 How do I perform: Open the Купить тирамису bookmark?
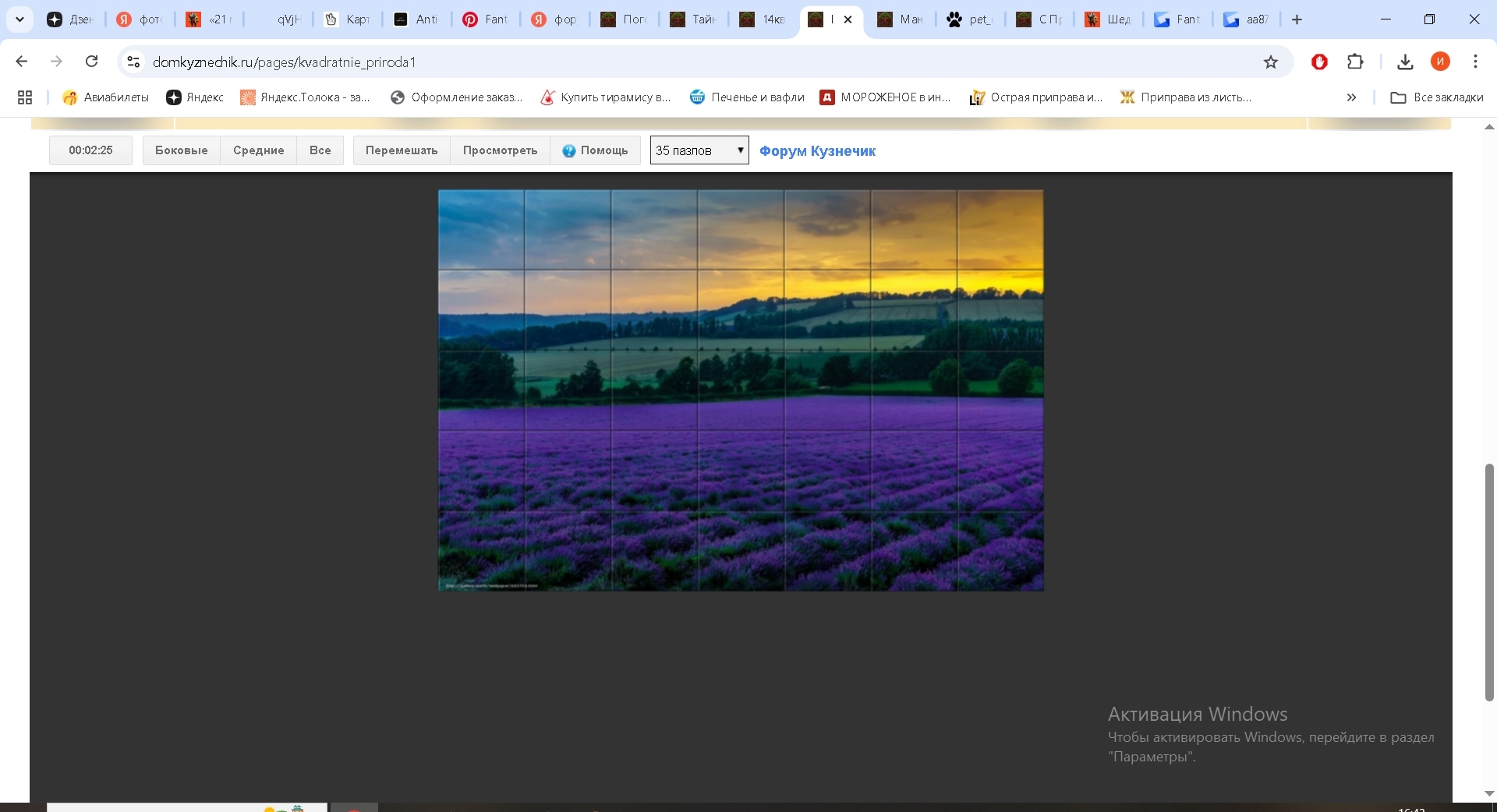[x=606, y=97]
